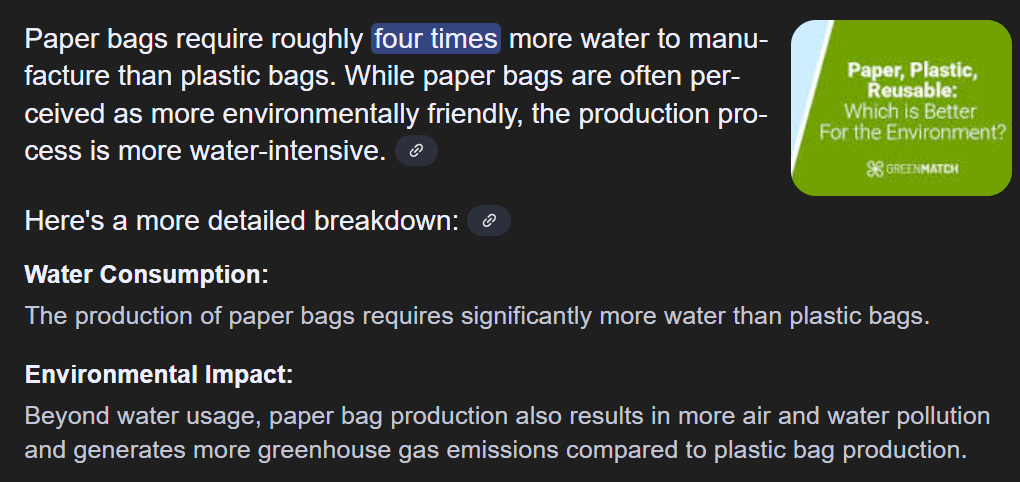Image resolution: width=1020 pixels, height=482 pixels.
Task: Click "Which is Better" thumbnail subtitle
Action: pyautogui.click(x=910, y=111)
